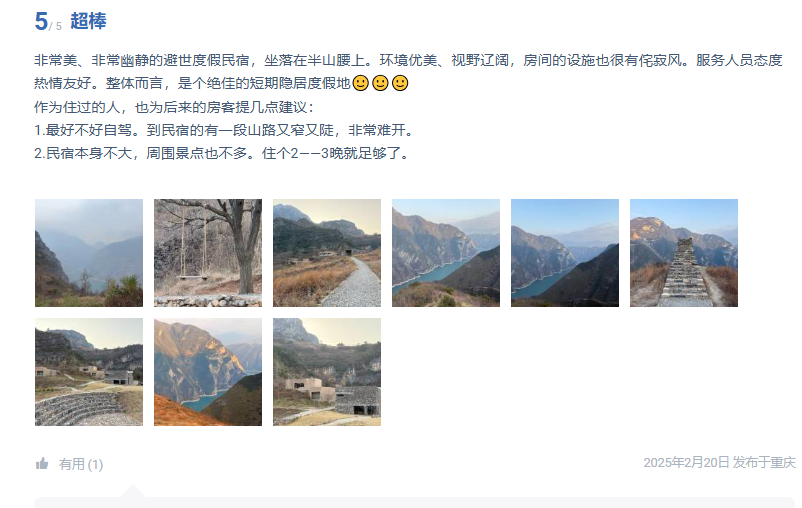
Task: Click the third smiley emoji
Action: click(400, 83)
